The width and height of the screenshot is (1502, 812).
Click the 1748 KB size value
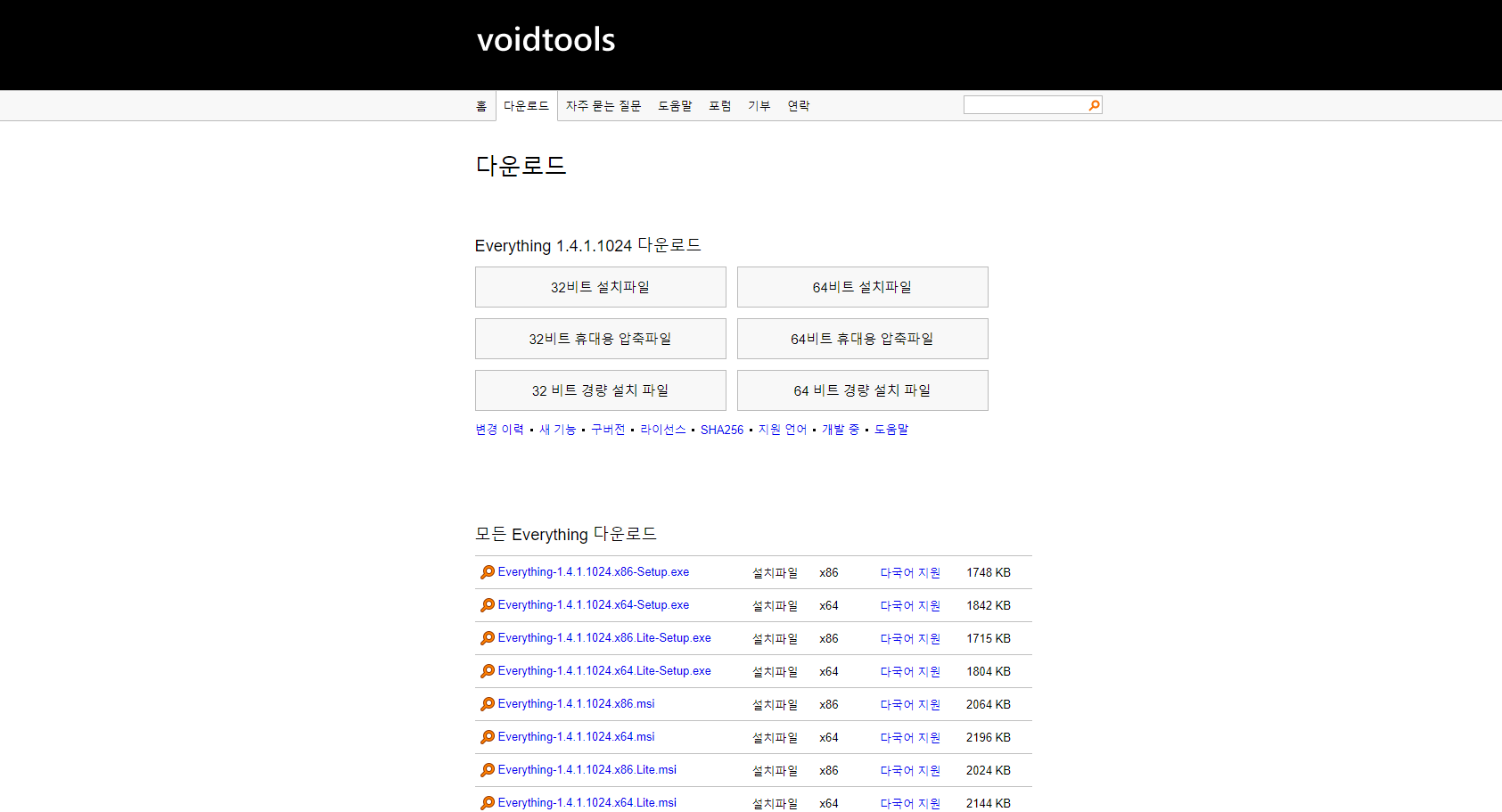click(989, 573)
